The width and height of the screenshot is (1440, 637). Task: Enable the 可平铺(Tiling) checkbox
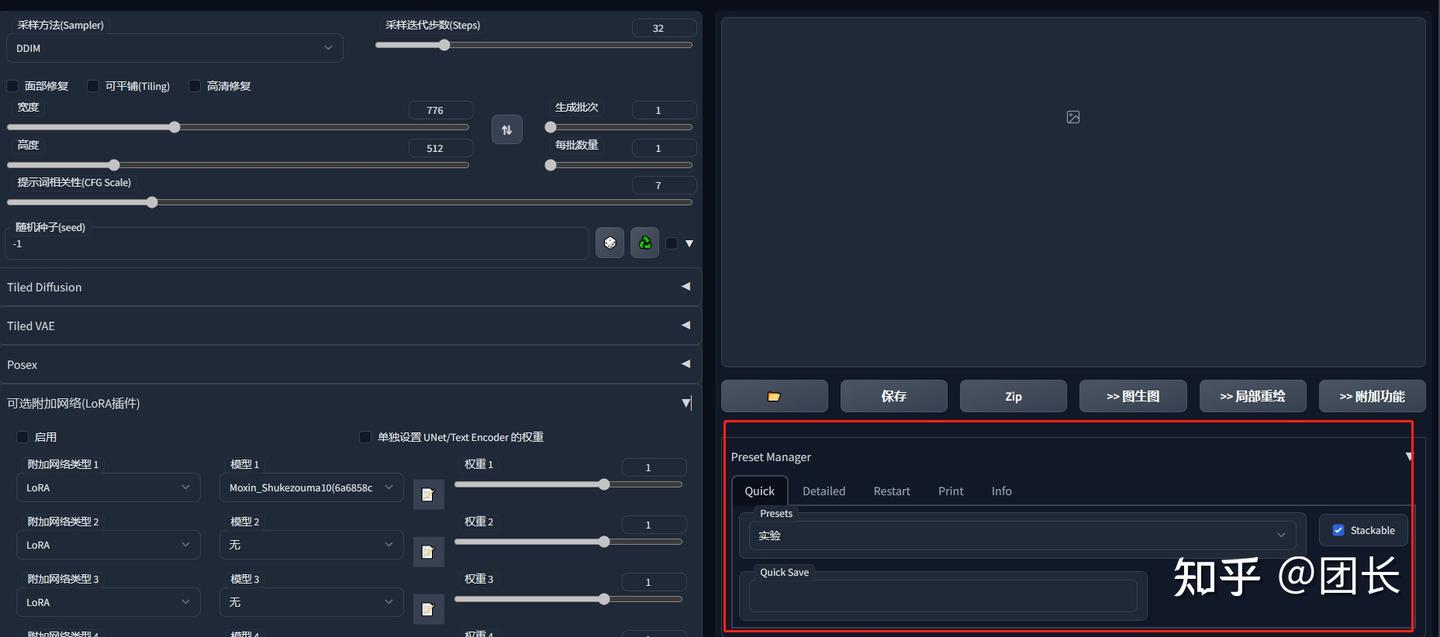tap(93, 86)
